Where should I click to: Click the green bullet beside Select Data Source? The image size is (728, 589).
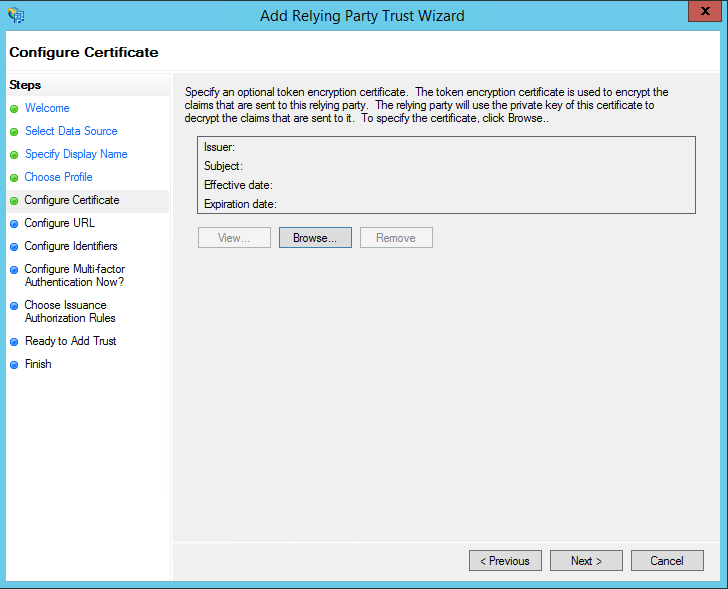pos(14,132)
